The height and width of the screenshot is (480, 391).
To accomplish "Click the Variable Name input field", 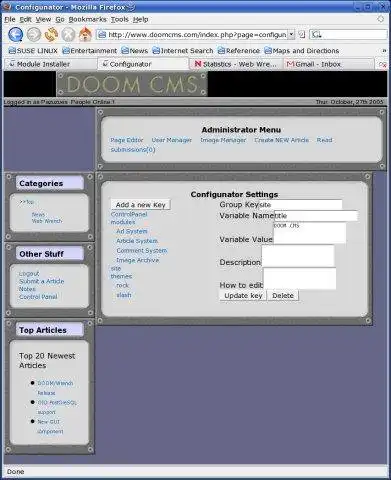I will coord(316,216).
